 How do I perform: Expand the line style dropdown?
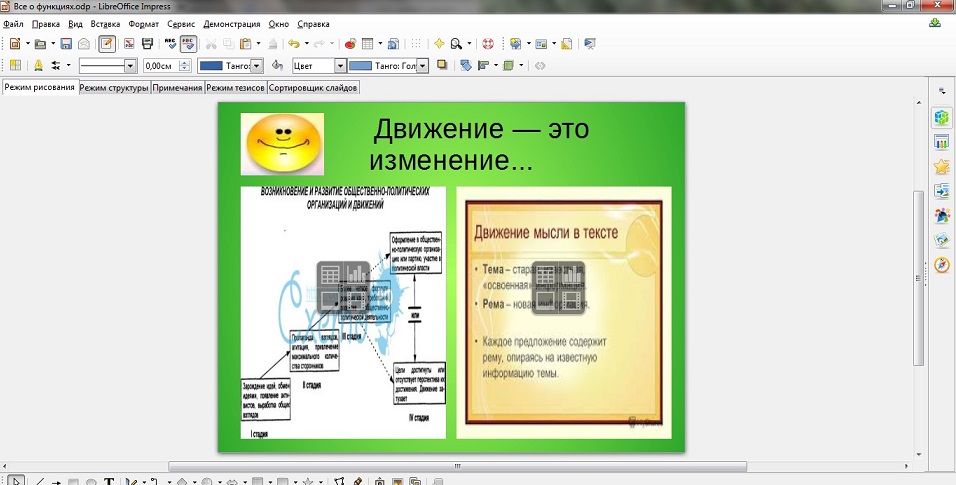coord(130,66)
